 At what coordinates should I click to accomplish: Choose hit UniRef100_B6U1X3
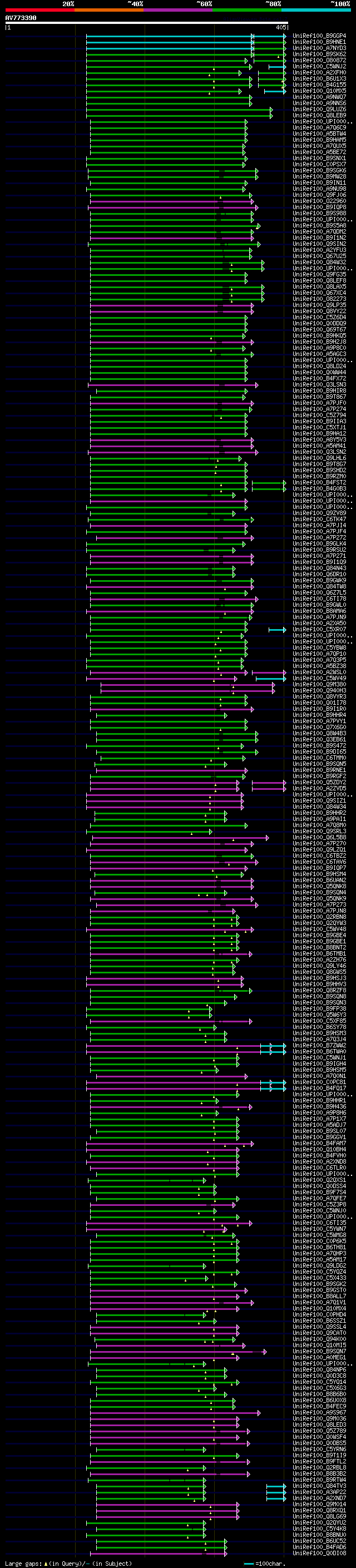tap(319, 78)
